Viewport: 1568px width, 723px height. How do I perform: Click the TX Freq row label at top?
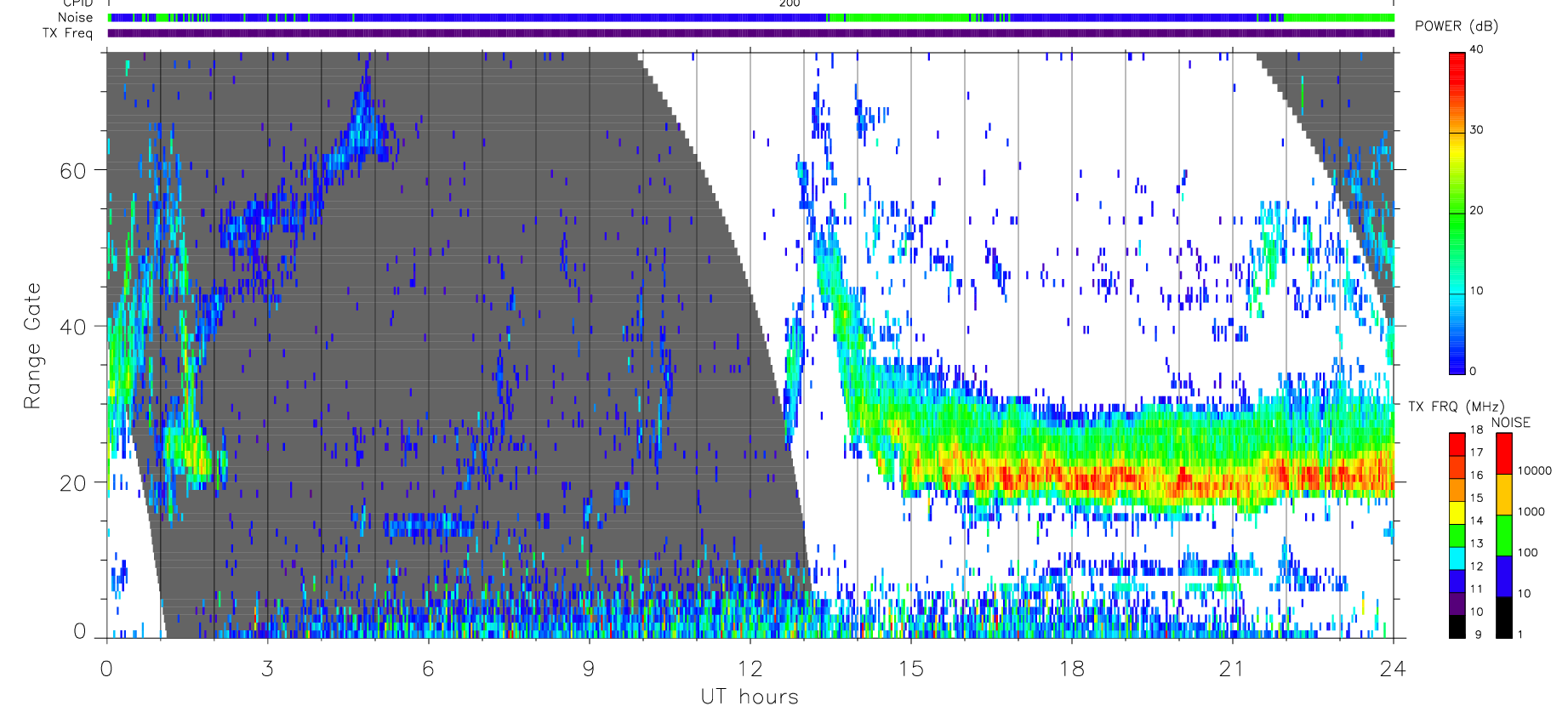coord(67,33)
